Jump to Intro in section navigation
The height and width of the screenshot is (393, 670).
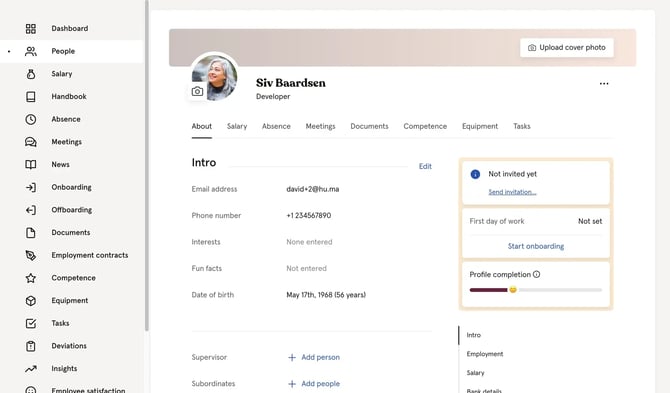pyautogui.click(x=473, y=335)
